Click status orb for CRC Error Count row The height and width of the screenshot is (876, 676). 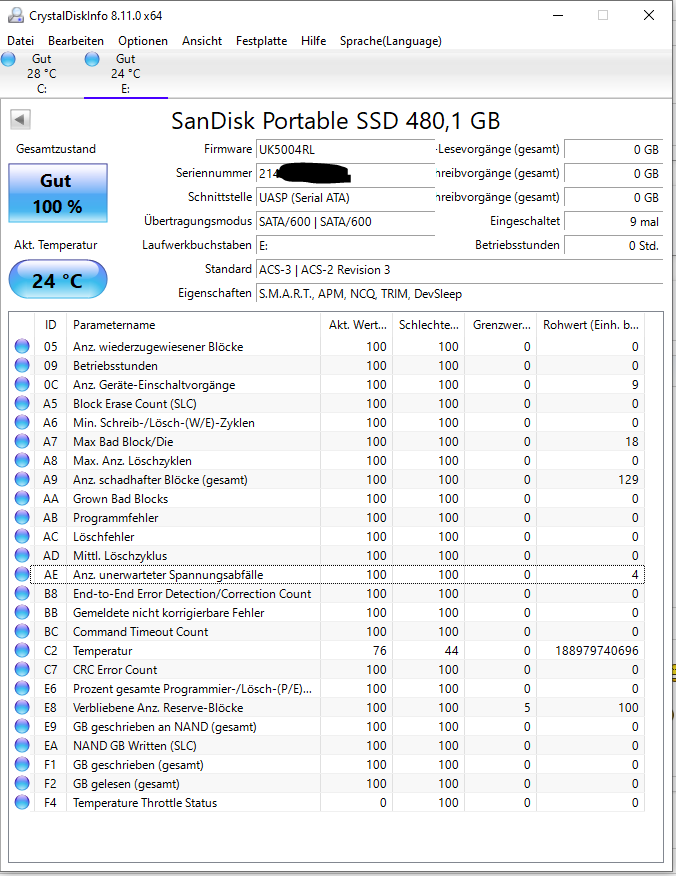click(x=22, y=669)
